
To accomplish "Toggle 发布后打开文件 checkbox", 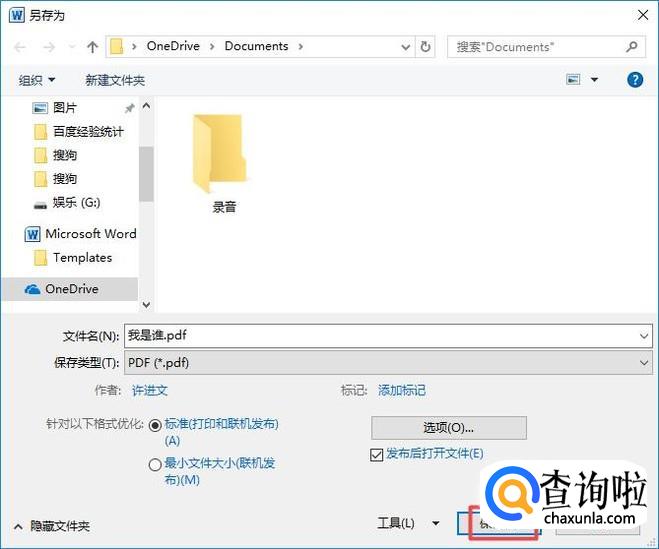I will (377, 454).
